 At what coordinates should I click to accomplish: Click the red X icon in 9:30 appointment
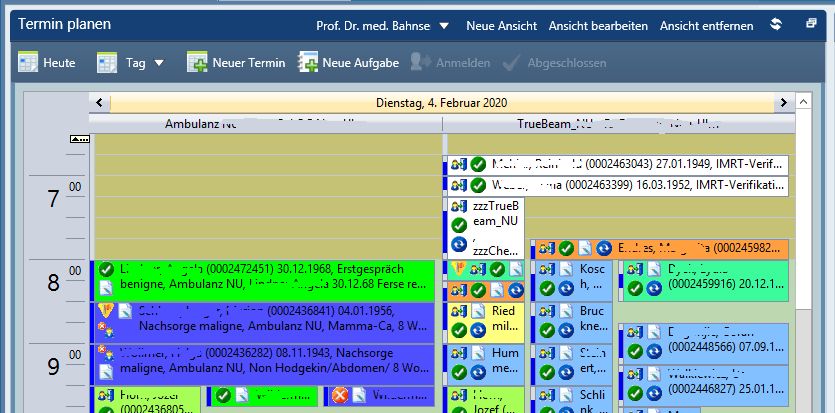[339, 396]
